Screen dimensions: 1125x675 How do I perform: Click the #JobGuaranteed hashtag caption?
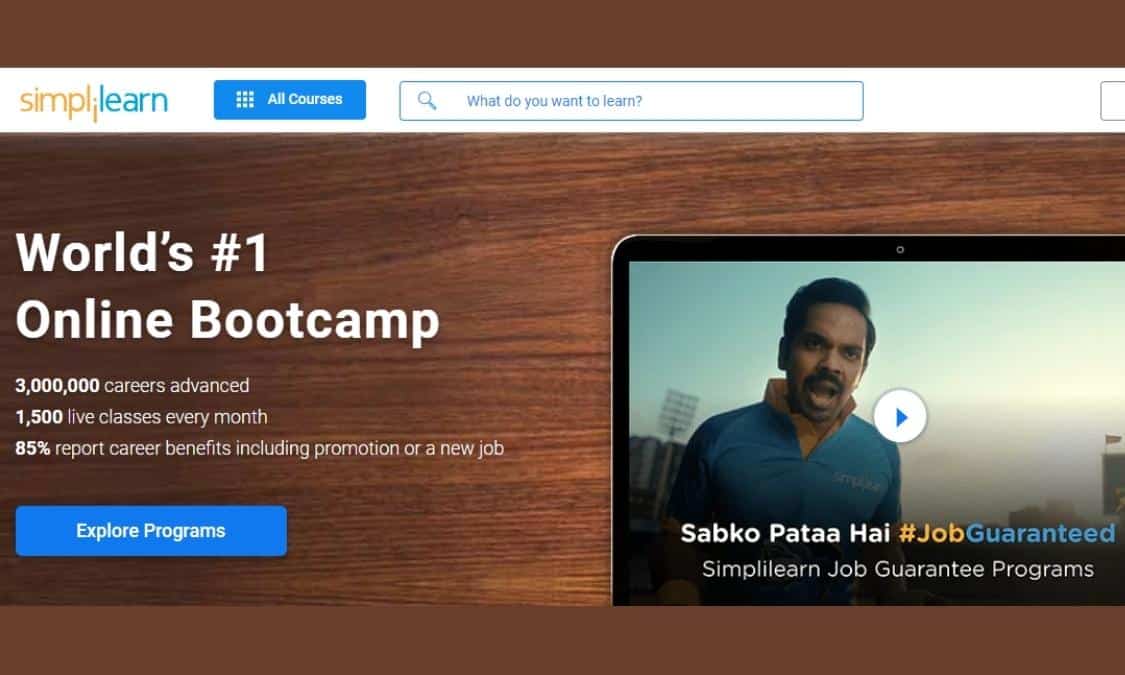tap(1007, 534)
